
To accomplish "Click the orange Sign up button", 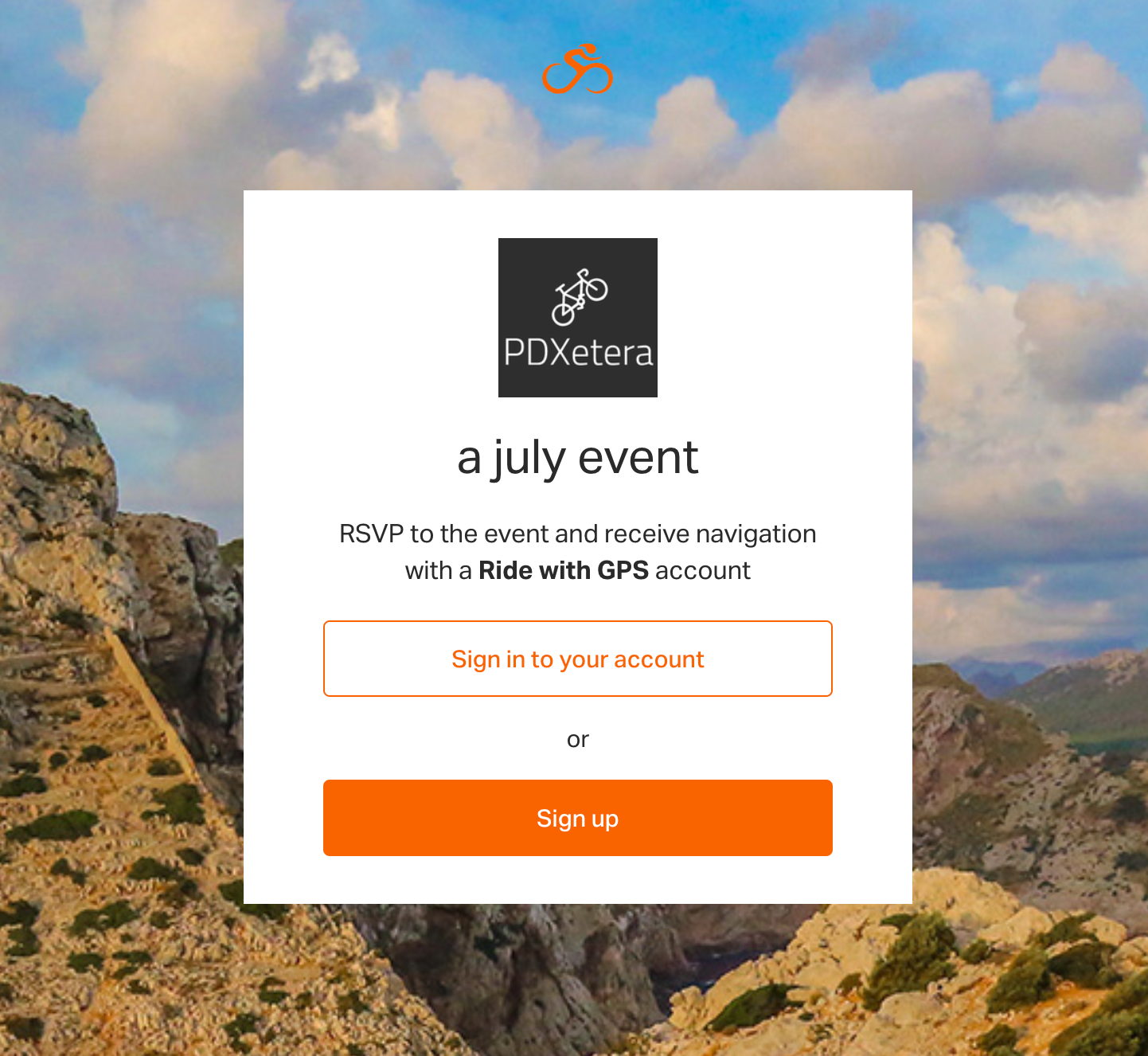I will [578, 818].
